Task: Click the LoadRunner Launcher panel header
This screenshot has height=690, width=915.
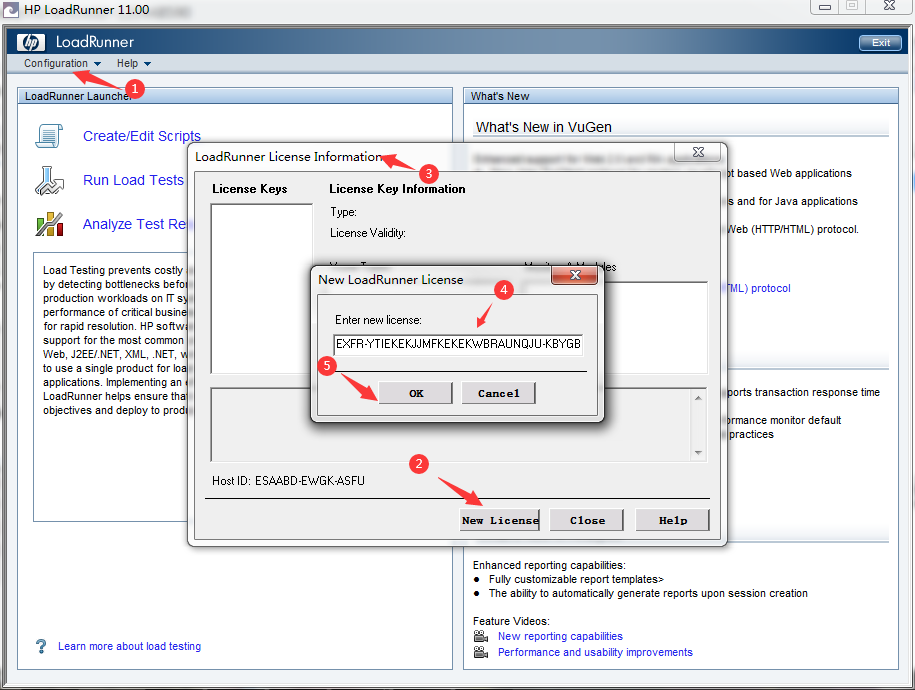Action: click(x=235, y=96)
